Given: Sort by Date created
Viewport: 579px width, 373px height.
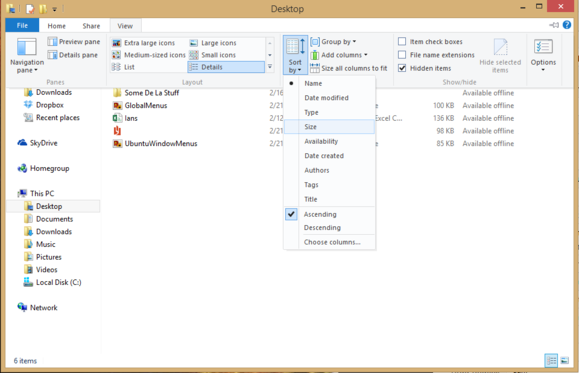Looking at the screenshot, I should [329, 156].
